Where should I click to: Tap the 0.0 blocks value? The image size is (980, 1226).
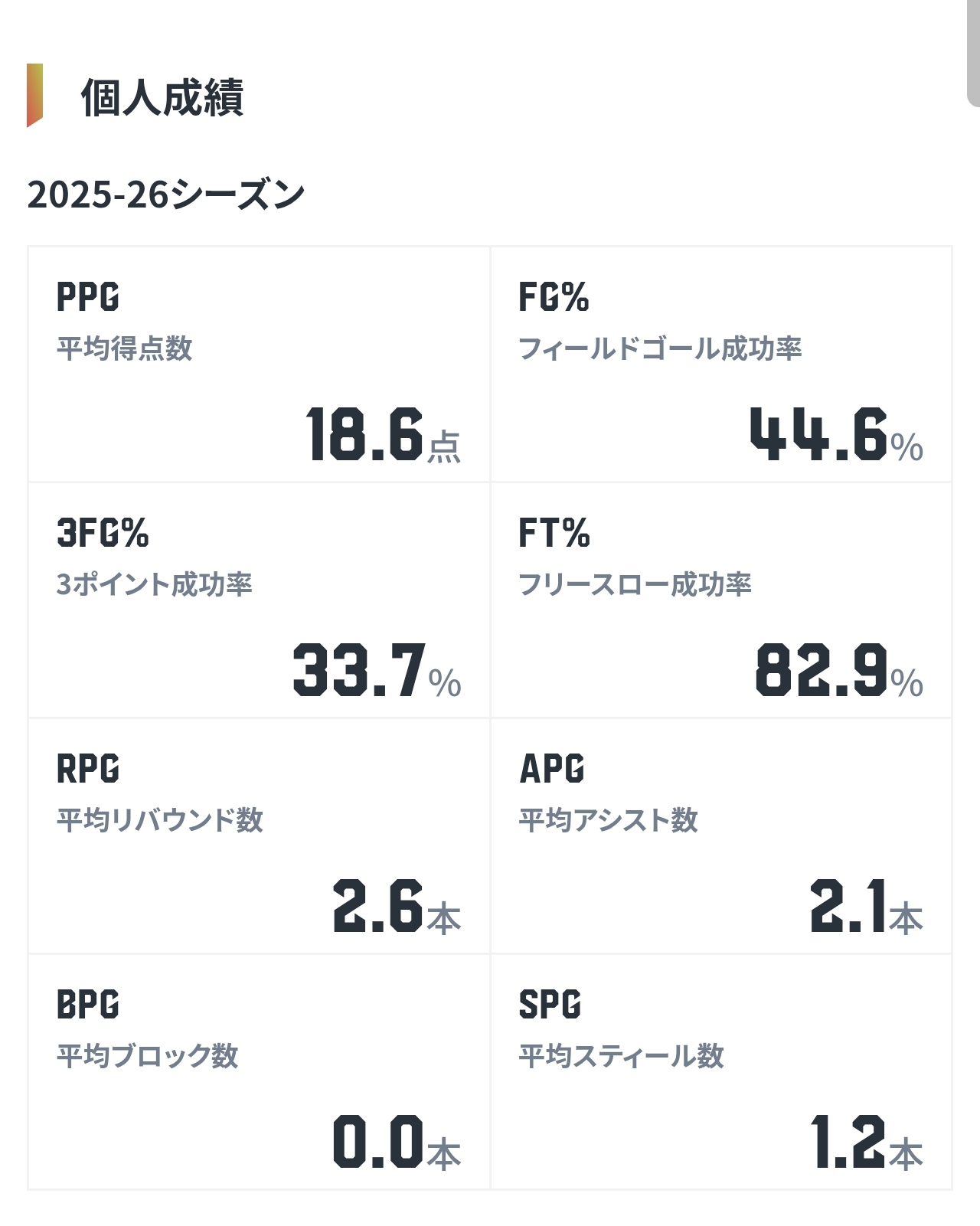tap(377, 1143)
